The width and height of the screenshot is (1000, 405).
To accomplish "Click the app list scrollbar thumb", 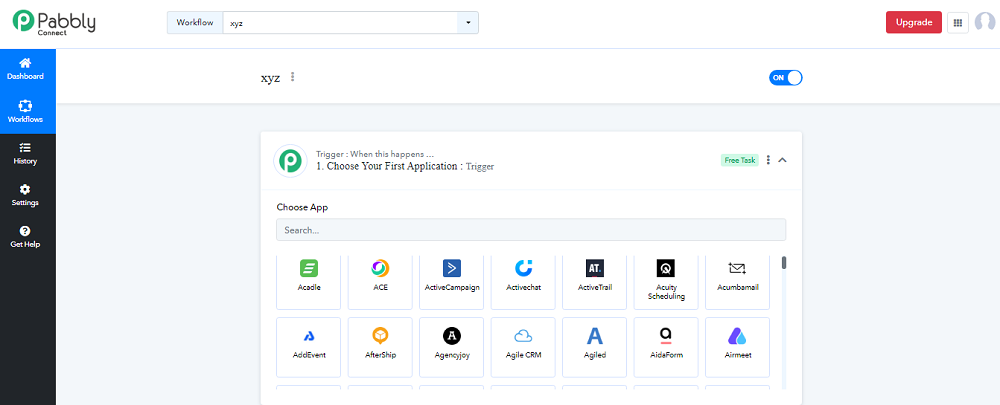I will pos(784,262).
